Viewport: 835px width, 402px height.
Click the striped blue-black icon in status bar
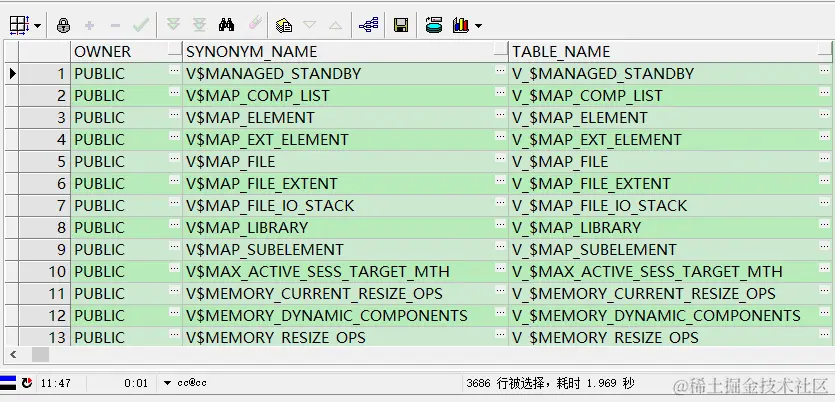[8, 382]
